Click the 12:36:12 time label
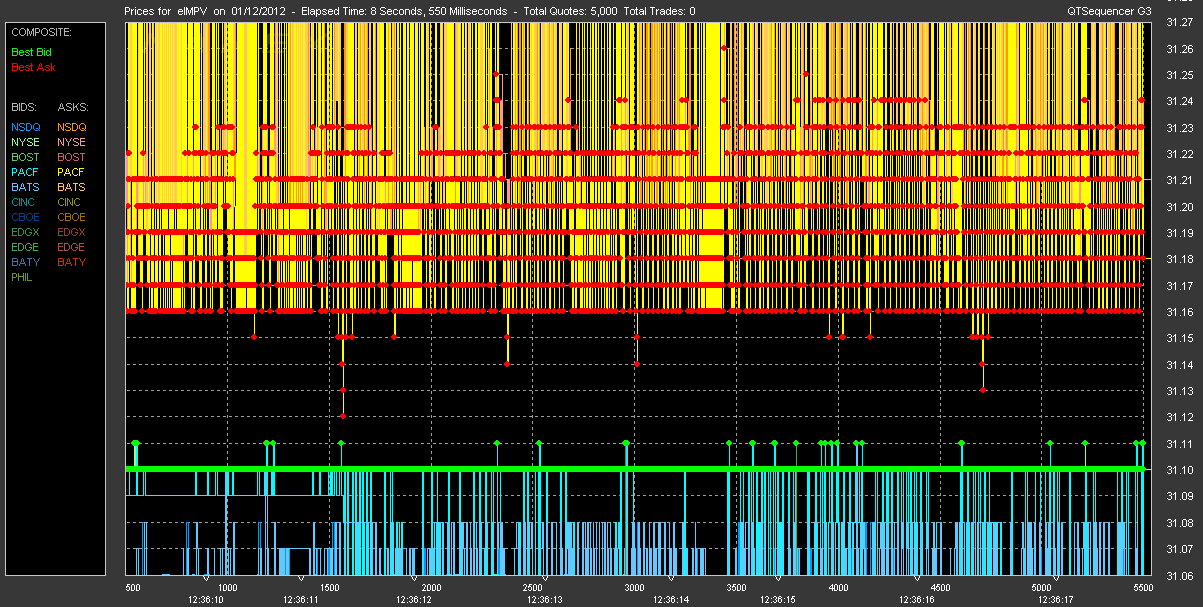This screenshot has height=607, width=1203. (412, 600)
